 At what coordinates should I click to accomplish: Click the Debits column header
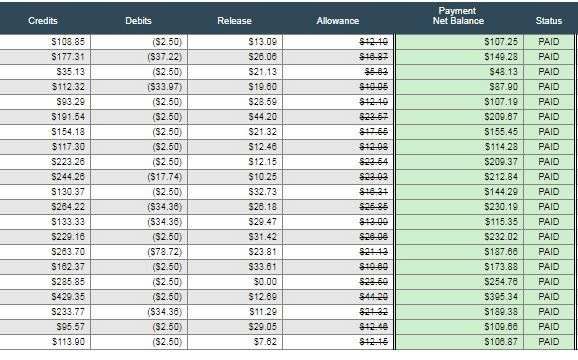[138, 21]
